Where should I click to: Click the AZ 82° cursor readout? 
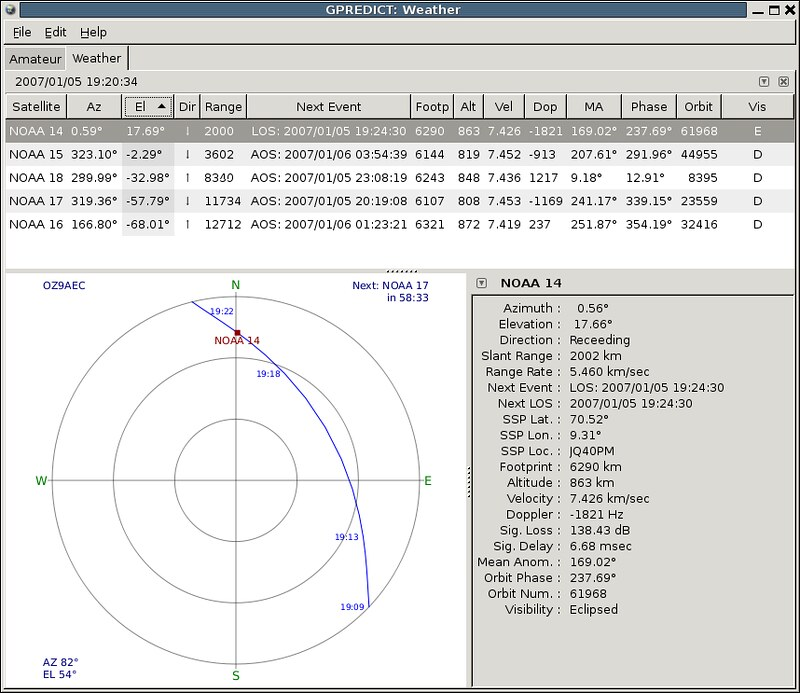tap(60, 662)
